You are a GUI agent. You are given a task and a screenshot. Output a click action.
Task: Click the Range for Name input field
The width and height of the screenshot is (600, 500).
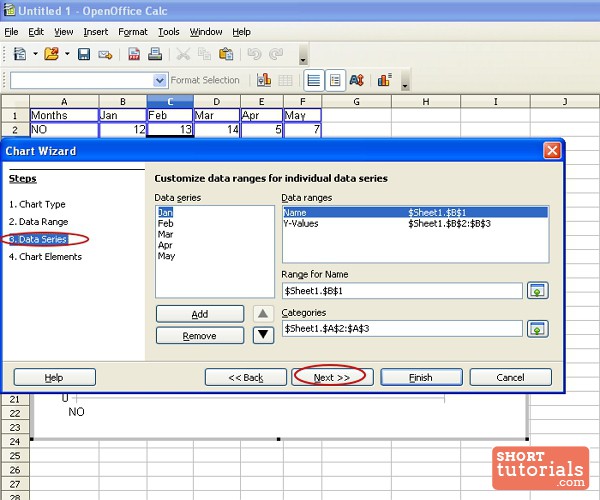pyautogui.click(x=402, y=291)
